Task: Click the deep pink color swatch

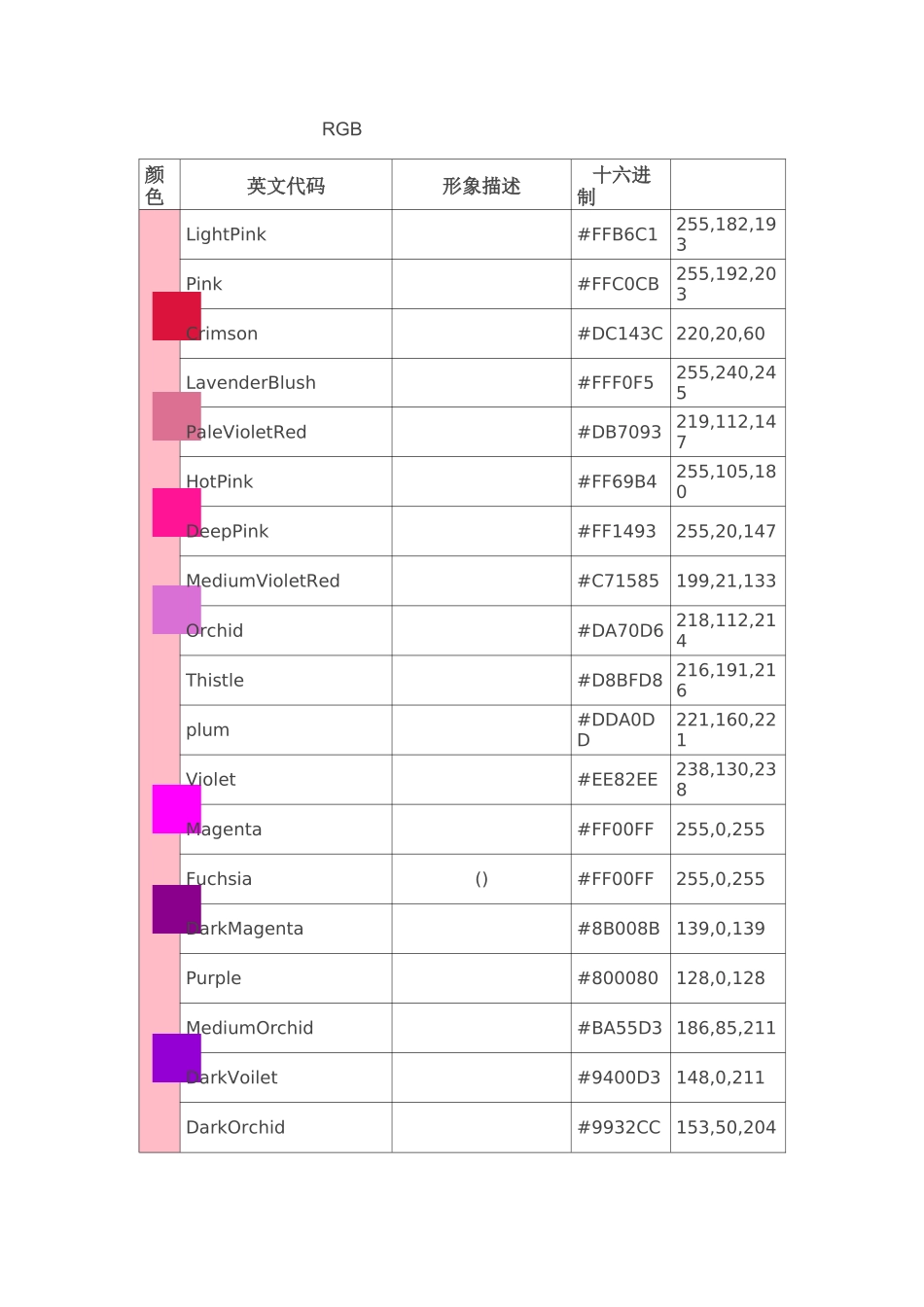Action: (176, 512)
